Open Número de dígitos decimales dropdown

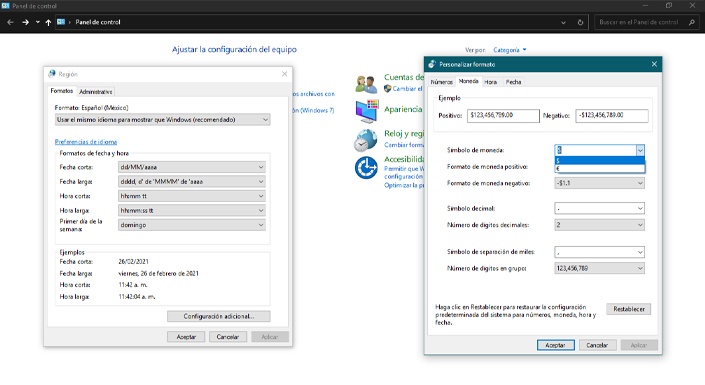click(599, 225)
